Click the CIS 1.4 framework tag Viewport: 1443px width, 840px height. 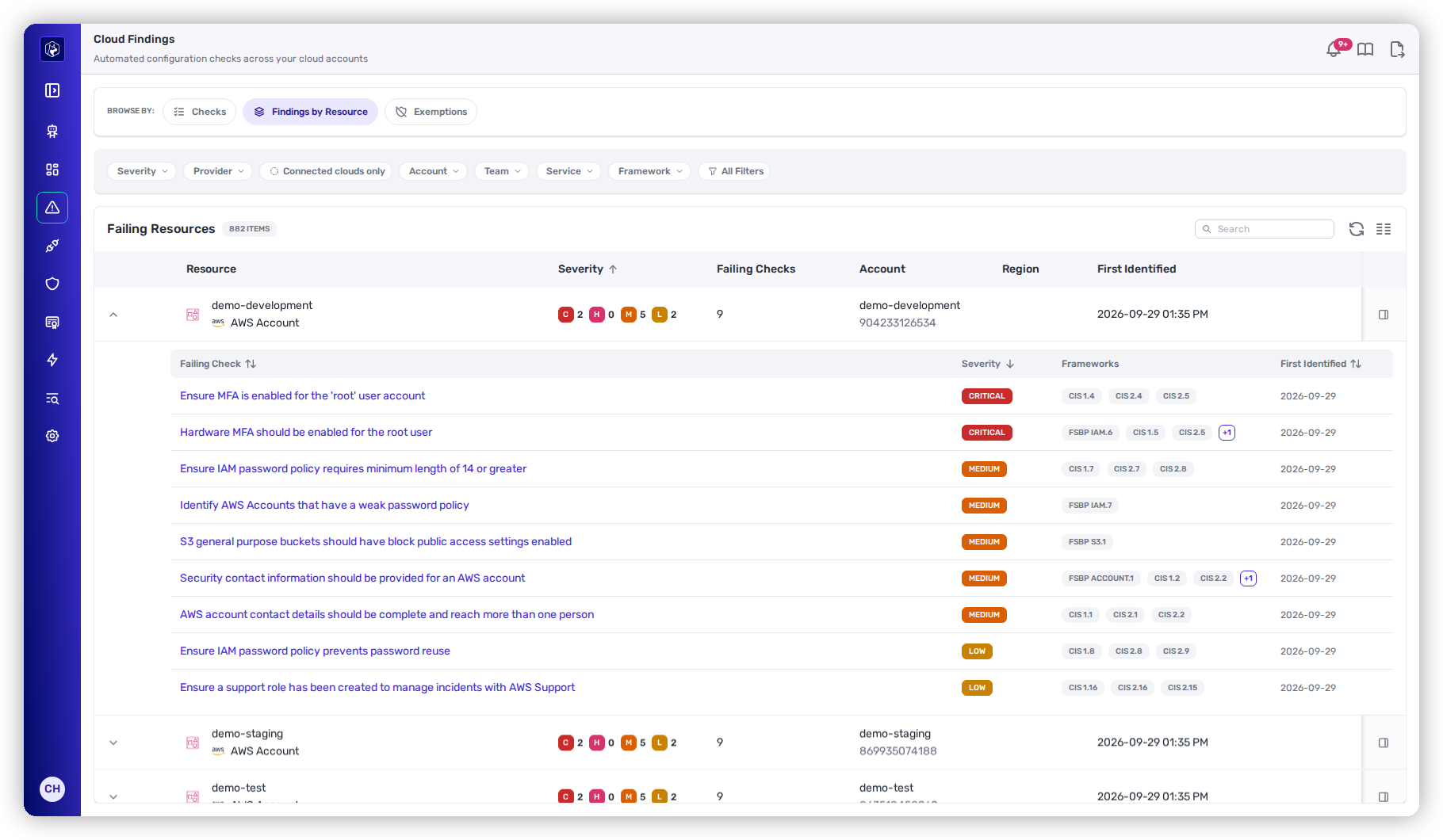tap(1081, 396)
